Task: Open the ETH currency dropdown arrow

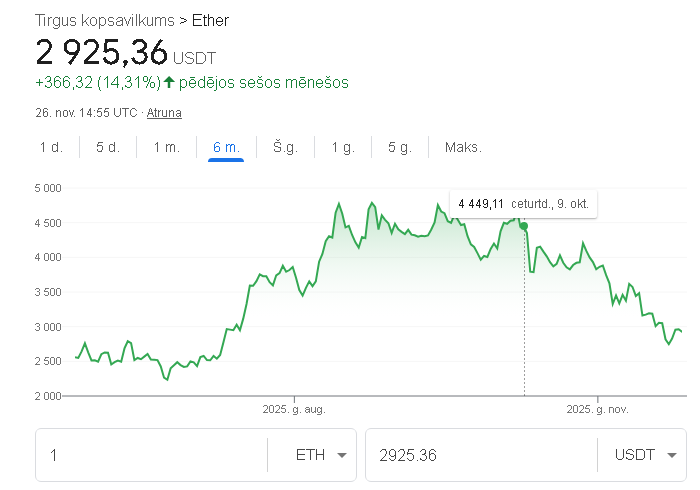Action: click(343, 455)
